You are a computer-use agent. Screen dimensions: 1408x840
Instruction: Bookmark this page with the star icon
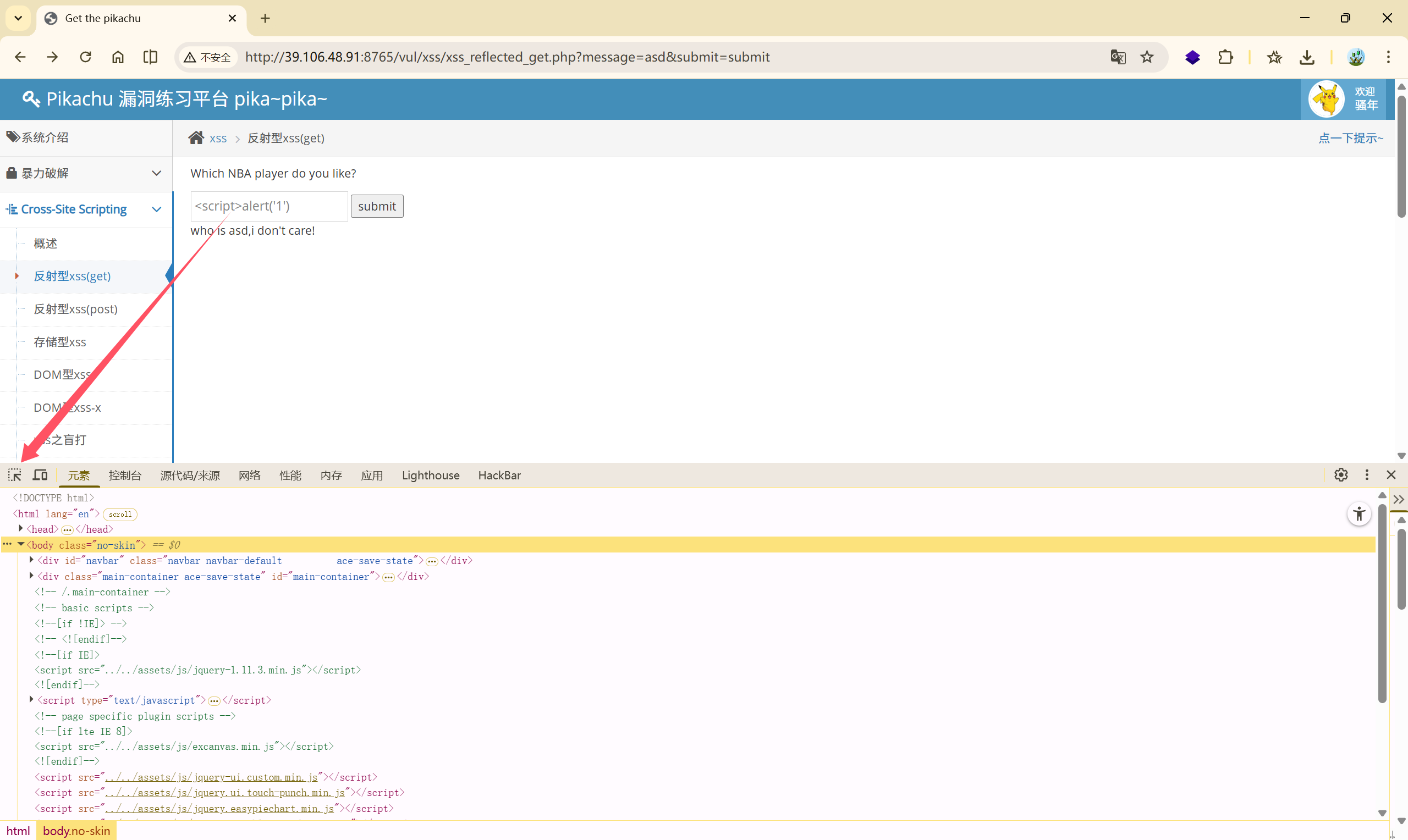tap(1147, 57)
